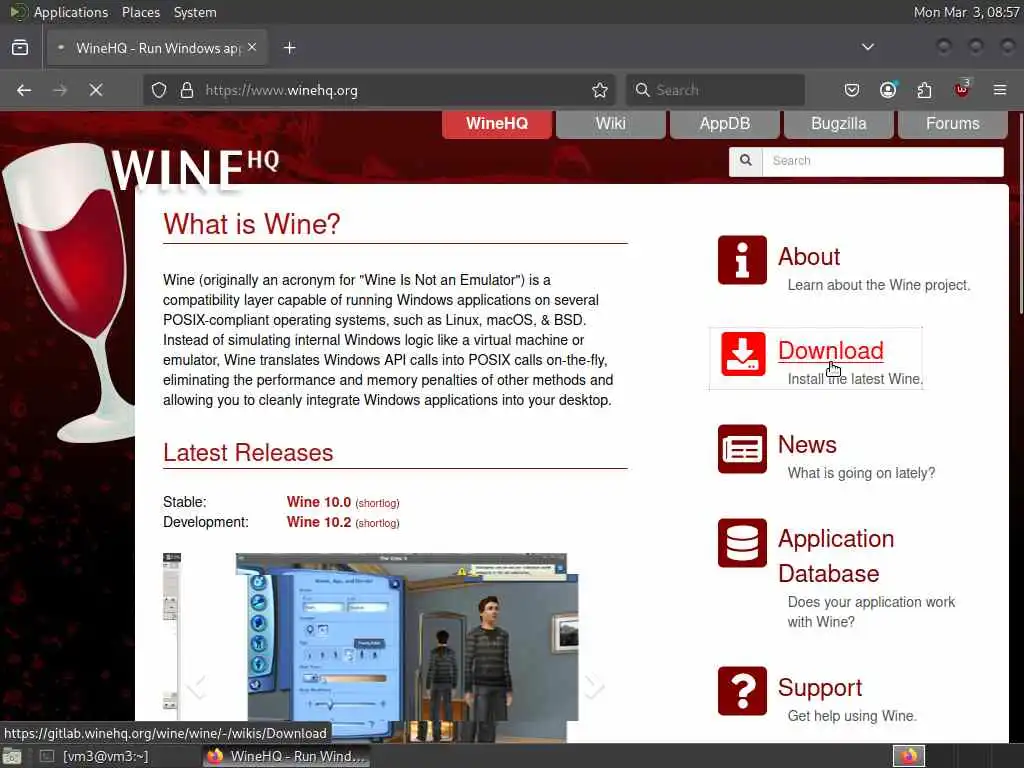
Task: Click the Sims game screenshot thumbnail
Action: click(407, 648)
